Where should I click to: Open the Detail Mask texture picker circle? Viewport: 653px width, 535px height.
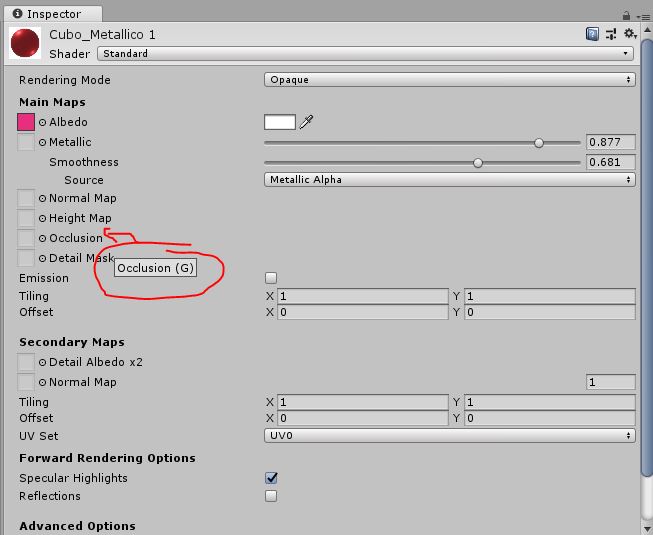click(42, 259)
